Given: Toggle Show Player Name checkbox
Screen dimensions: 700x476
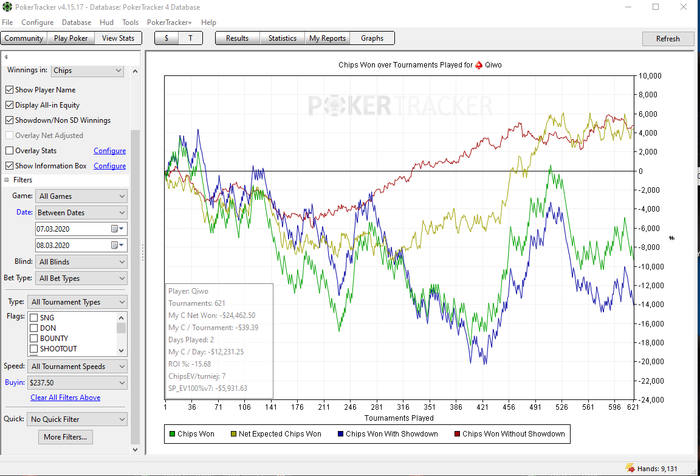Looking at the screenshot, I should pyautogui.click(x=9, y=90).
